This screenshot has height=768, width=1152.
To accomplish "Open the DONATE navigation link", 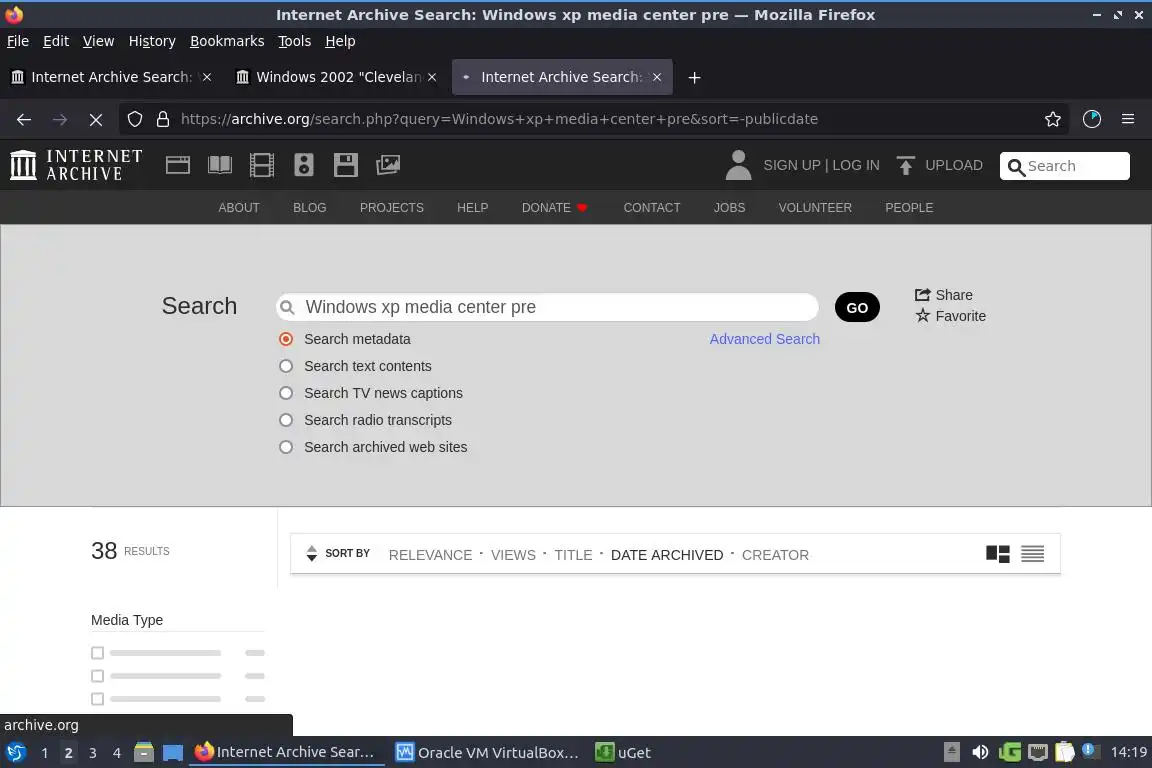I will [x=554, y=208].
